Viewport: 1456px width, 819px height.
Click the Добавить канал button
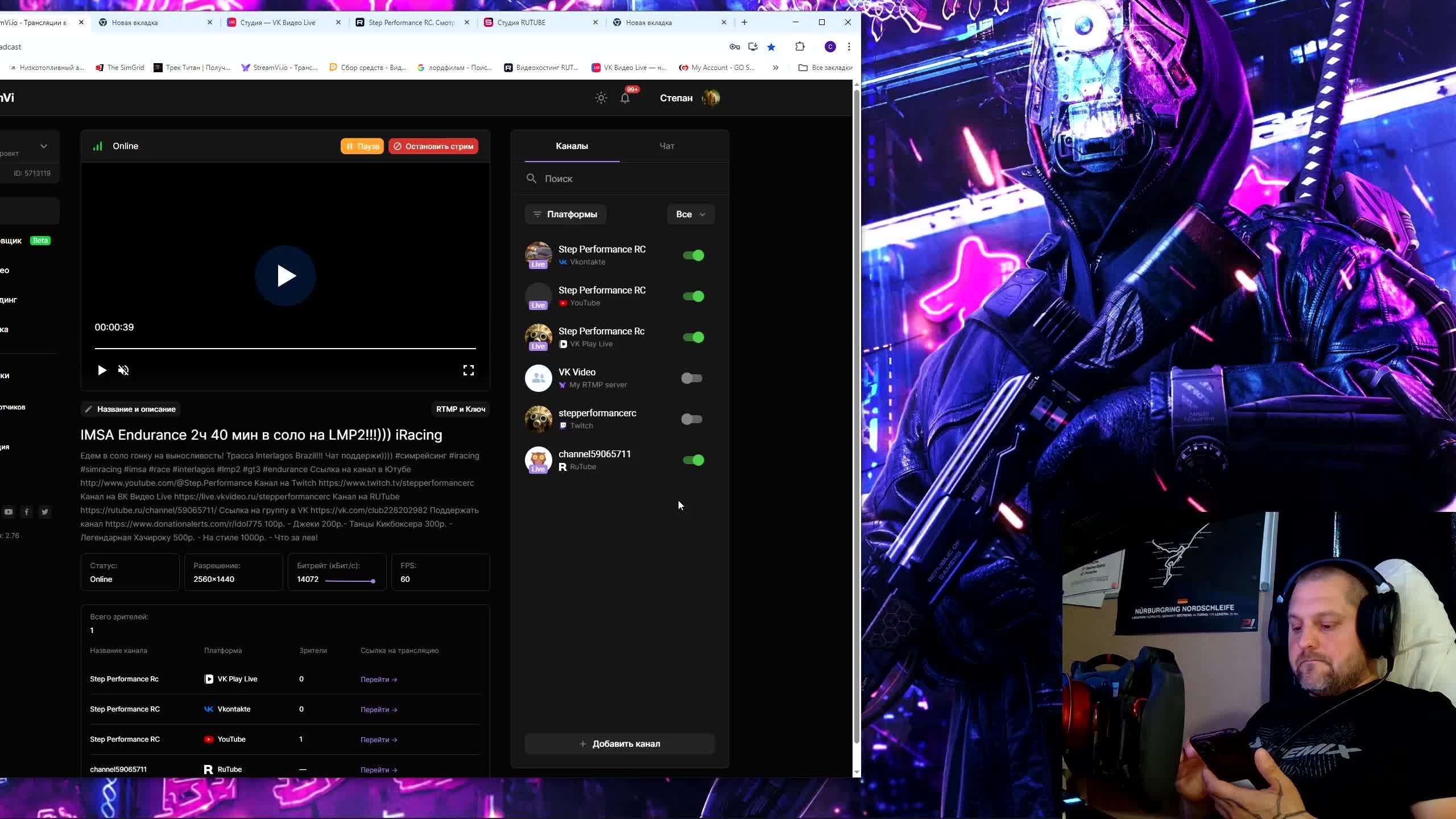coord(619,744)
